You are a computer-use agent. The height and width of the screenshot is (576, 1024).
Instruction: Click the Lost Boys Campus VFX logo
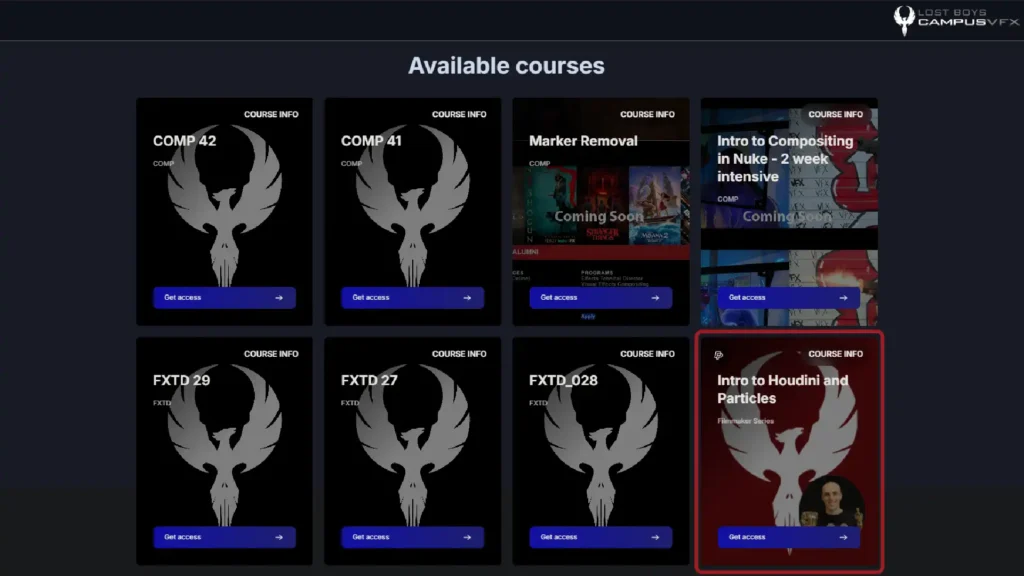(955, 20)
